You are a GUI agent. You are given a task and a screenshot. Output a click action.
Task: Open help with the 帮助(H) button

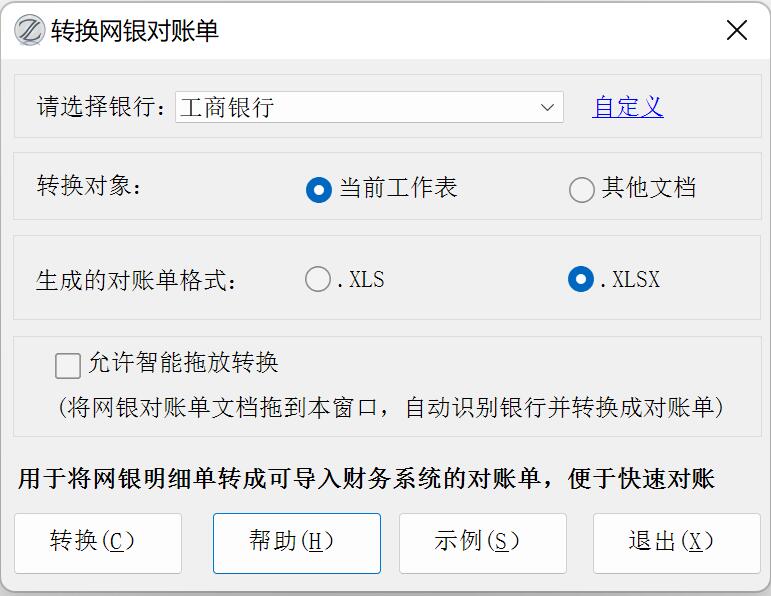(296, 542)
